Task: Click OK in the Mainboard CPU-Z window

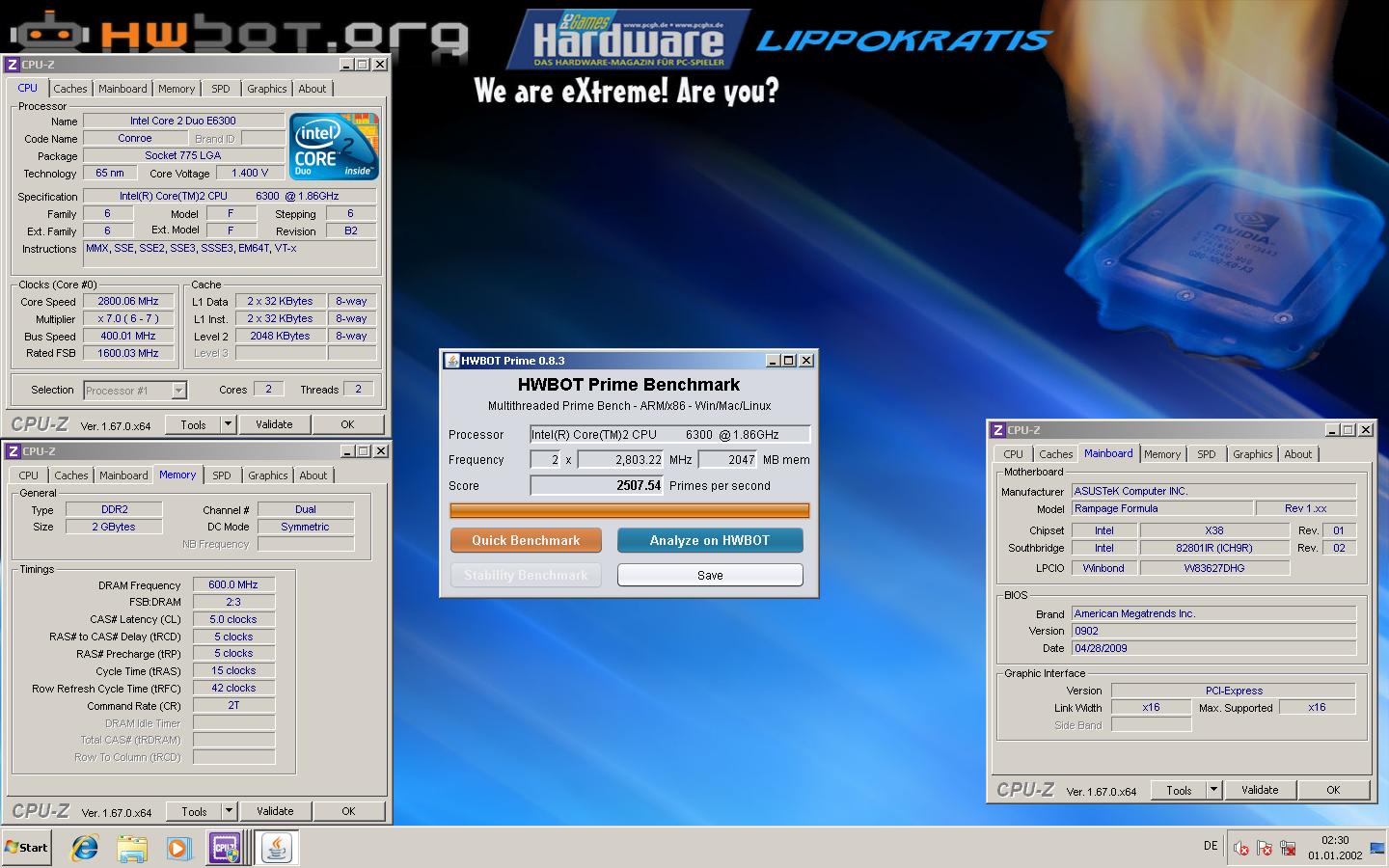Action: click(1333, 790)
